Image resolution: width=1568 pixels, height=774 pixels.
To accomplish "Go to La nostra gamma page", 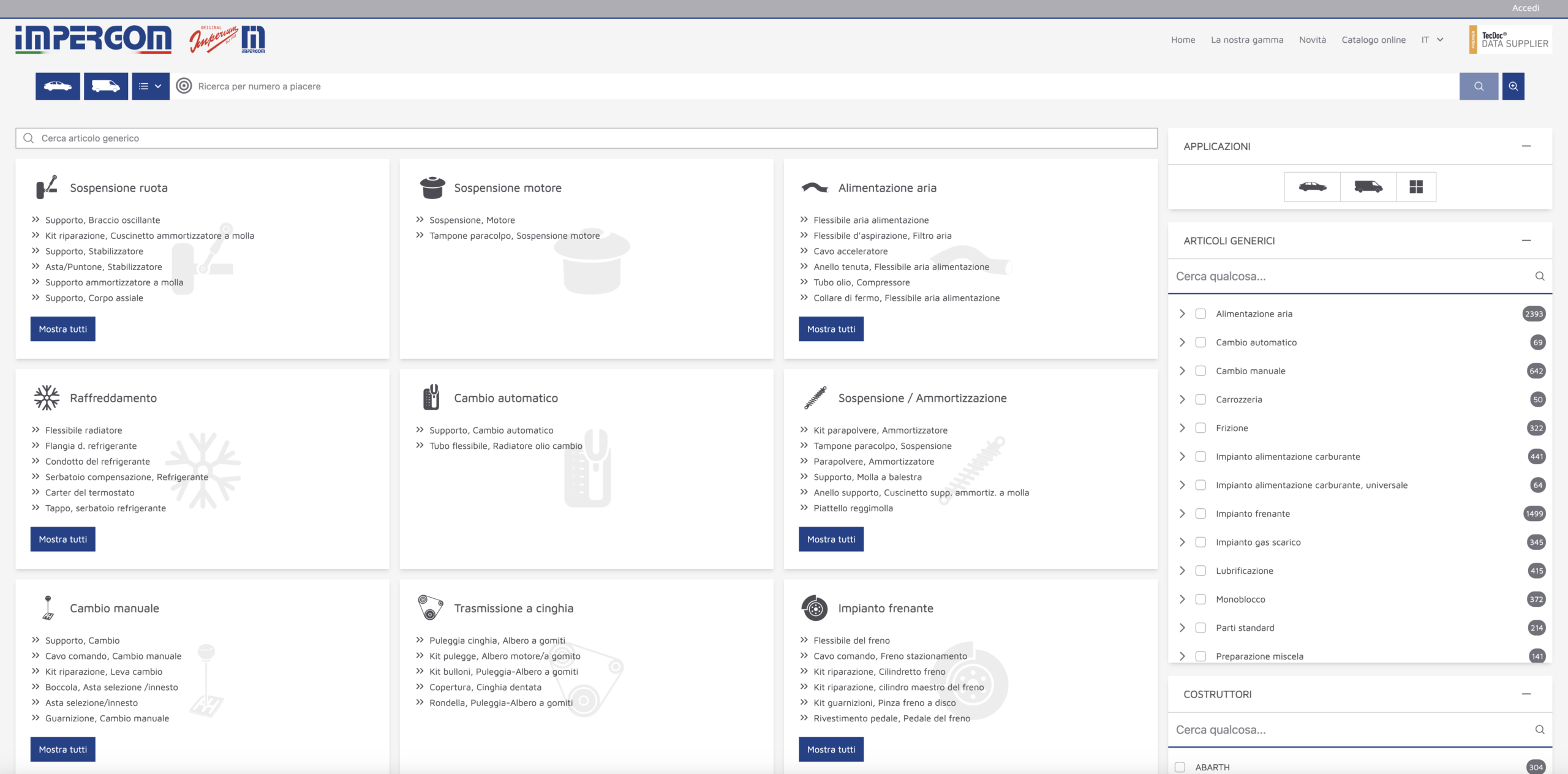I will point(1246,40).
